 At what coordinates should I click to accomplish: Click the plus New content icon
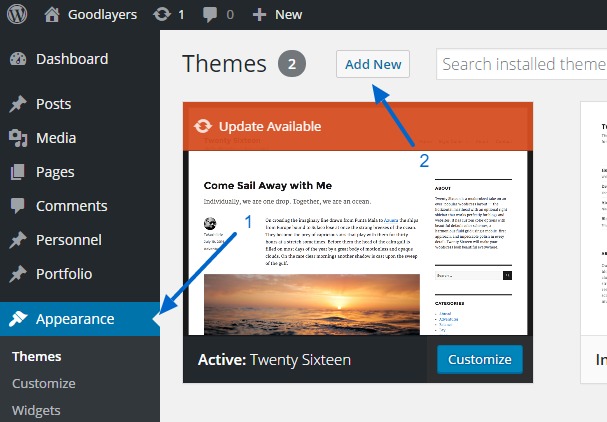click(x=259, y=15)
